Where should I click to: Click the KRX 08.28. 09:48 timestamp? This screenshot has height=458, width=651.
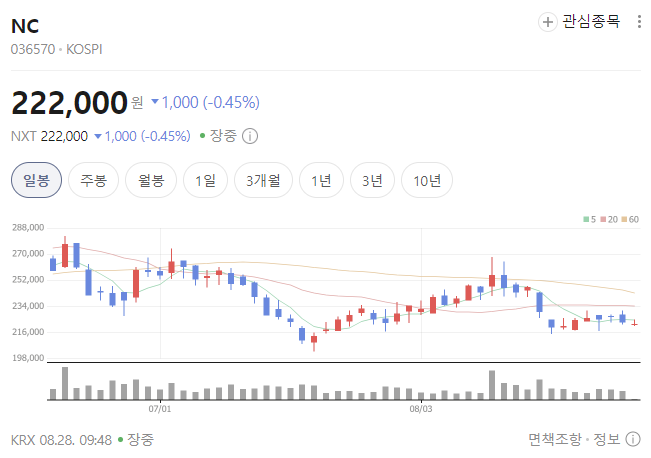coord(61,440)
